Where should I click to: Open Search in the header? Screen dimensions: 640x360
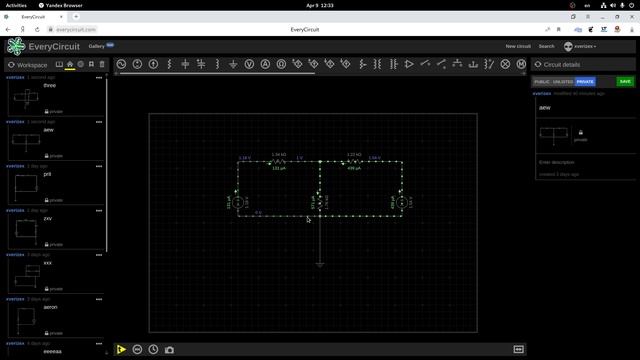pos(547,46)
